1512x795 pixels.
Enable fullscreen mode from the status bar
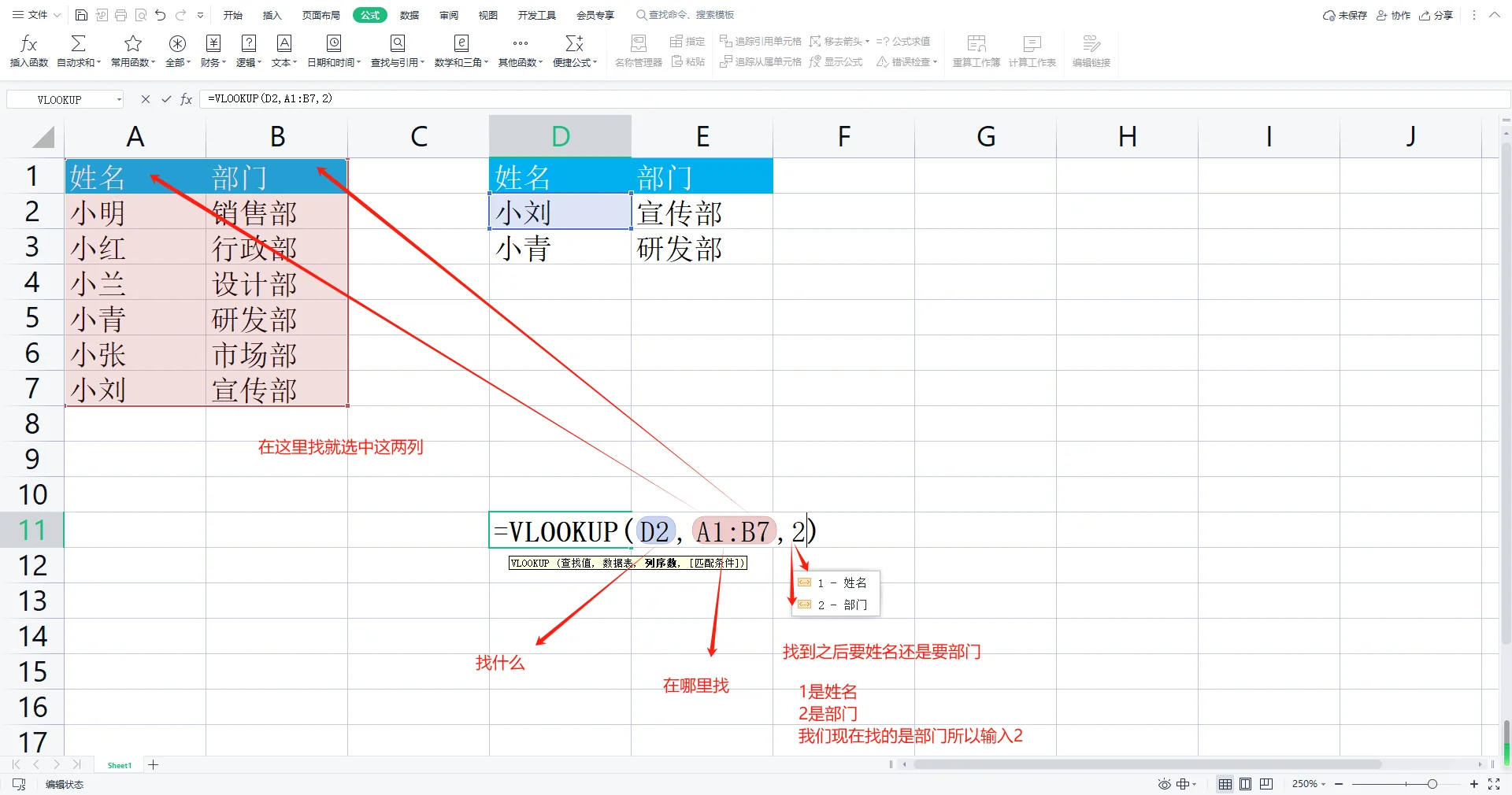coord(1495,784)
